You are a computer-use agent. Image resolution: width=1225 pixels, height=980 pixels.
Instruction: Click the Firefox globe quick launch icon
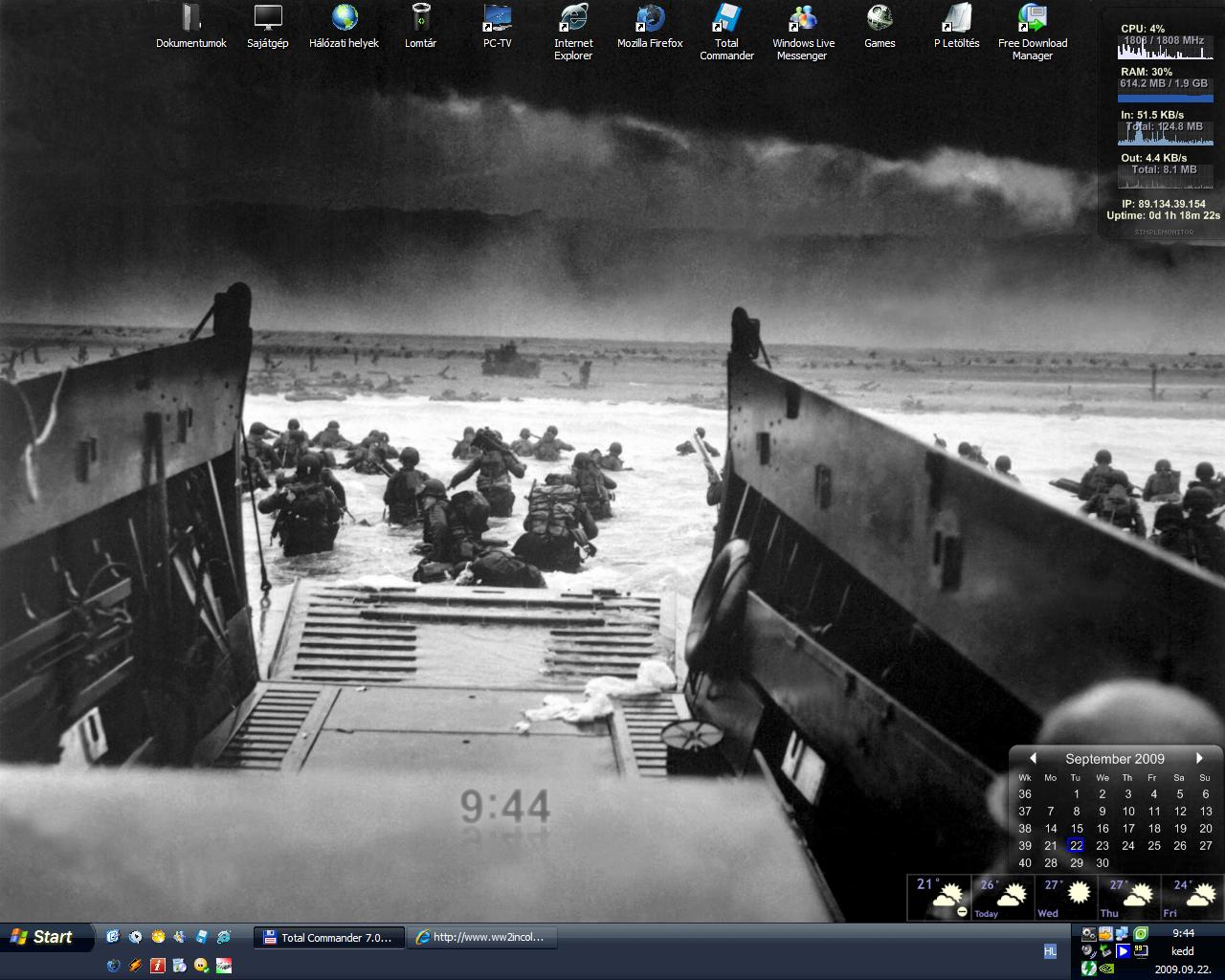pos(113,965)
